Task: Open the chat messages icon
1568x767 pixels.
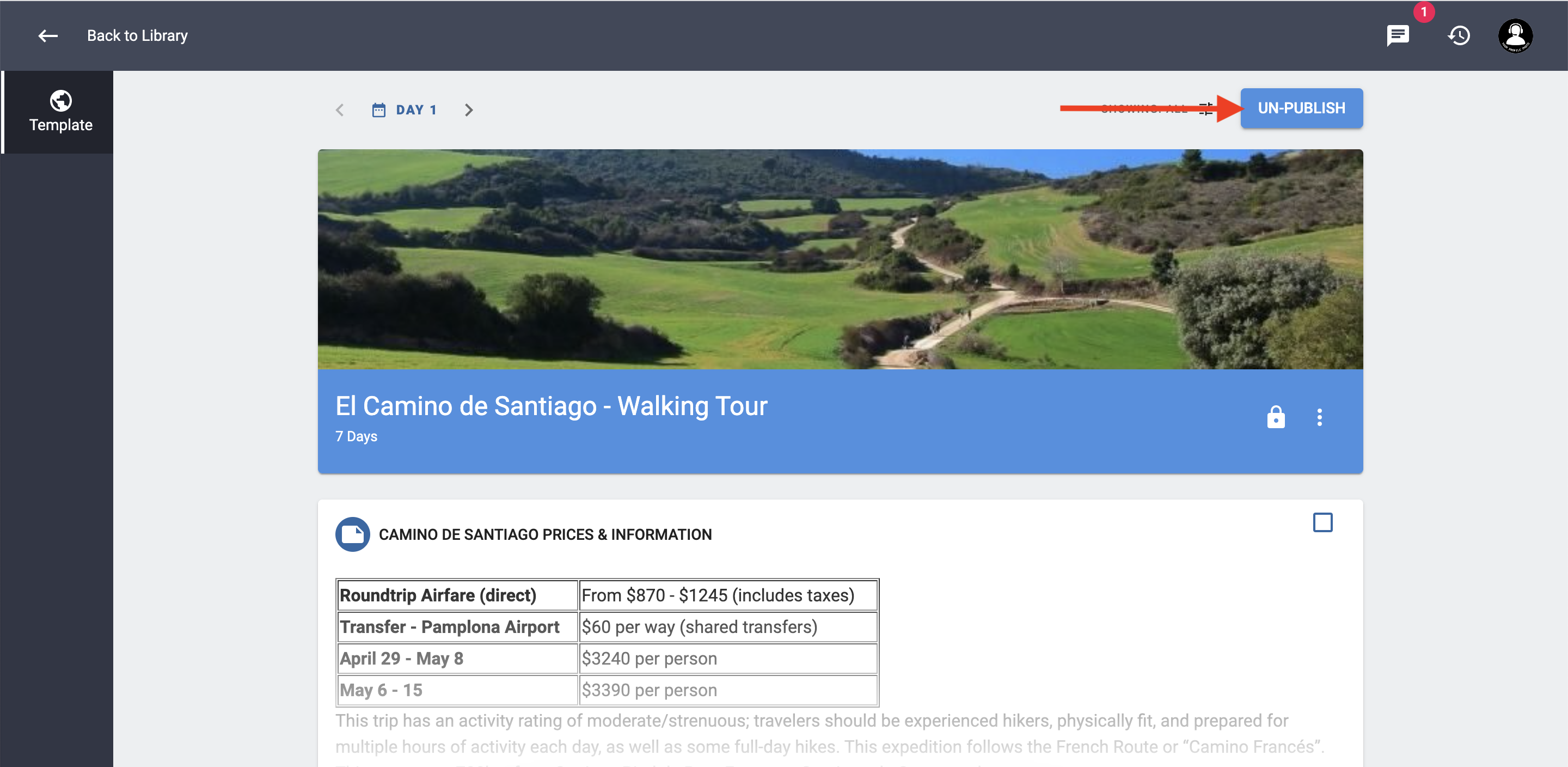Action: [1398, 36]
